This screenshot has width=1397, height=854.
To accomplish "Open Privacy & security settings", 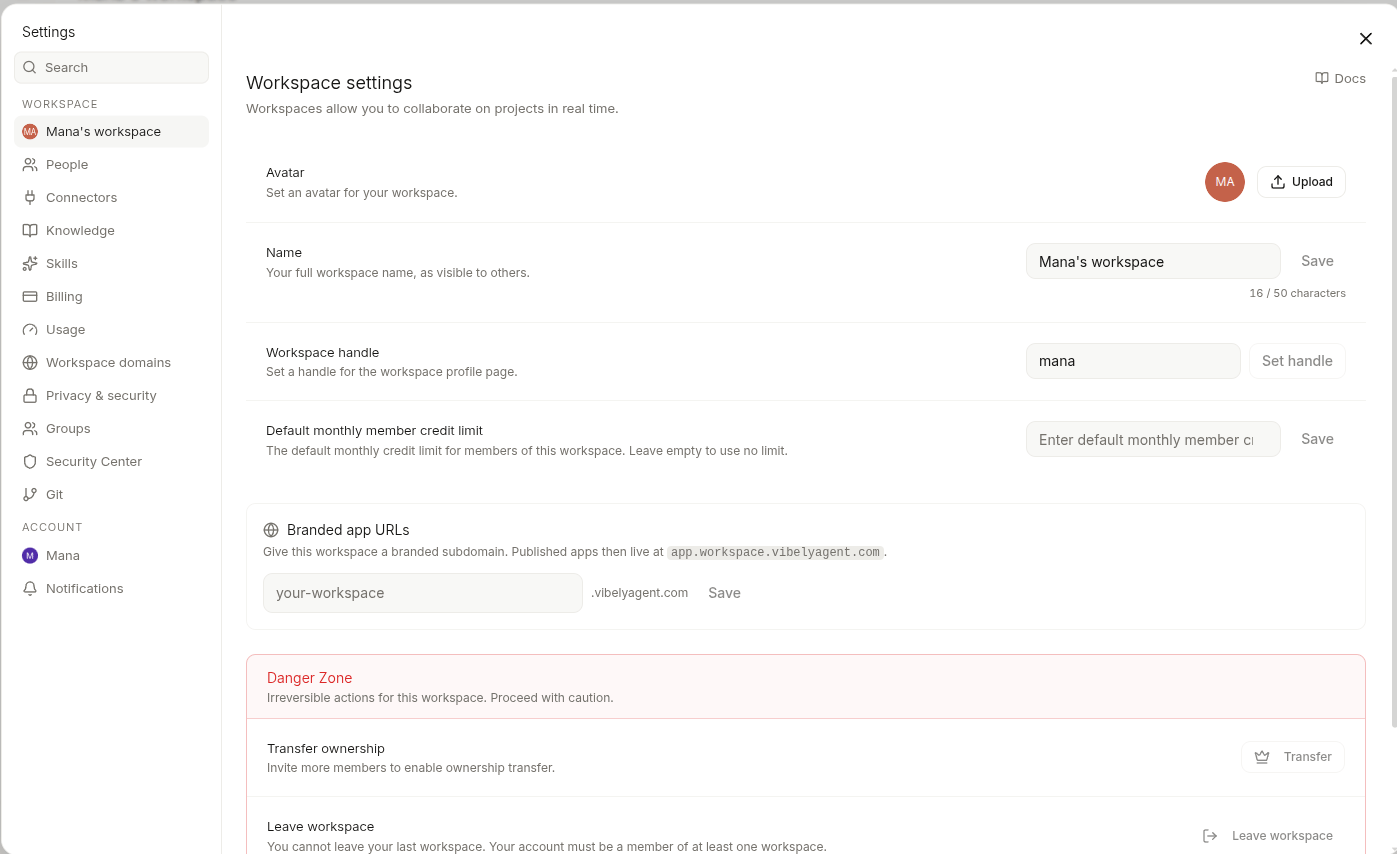I will 112,396.
